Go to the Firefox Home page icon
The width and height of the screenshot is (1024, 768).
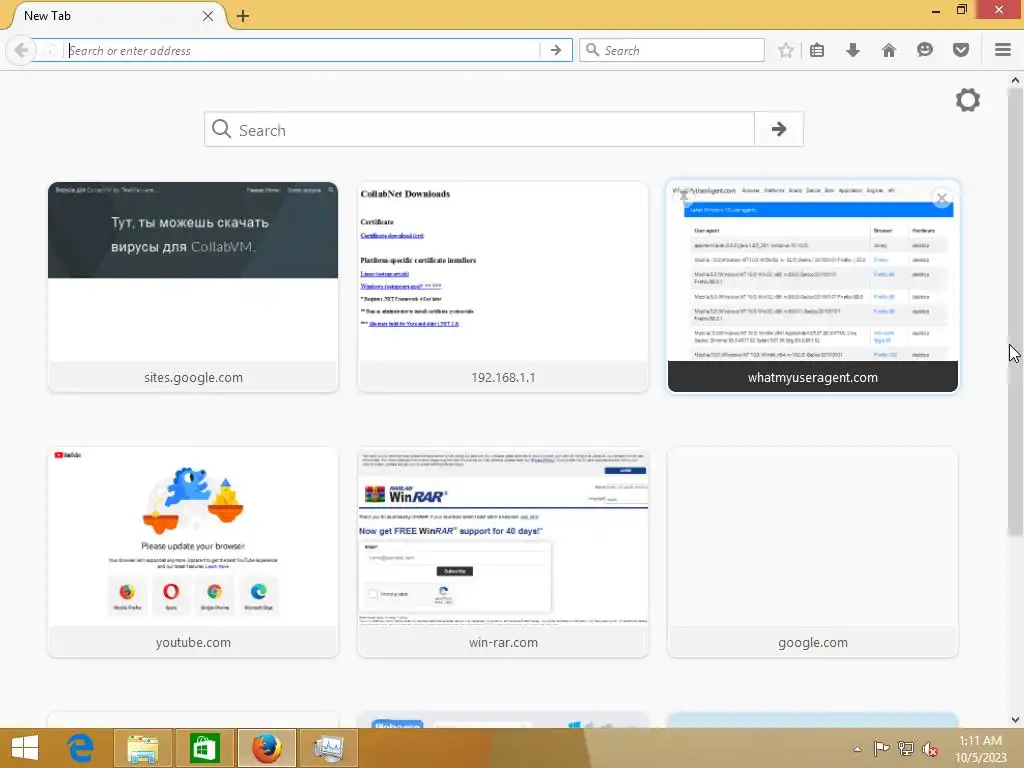(888, 50)
